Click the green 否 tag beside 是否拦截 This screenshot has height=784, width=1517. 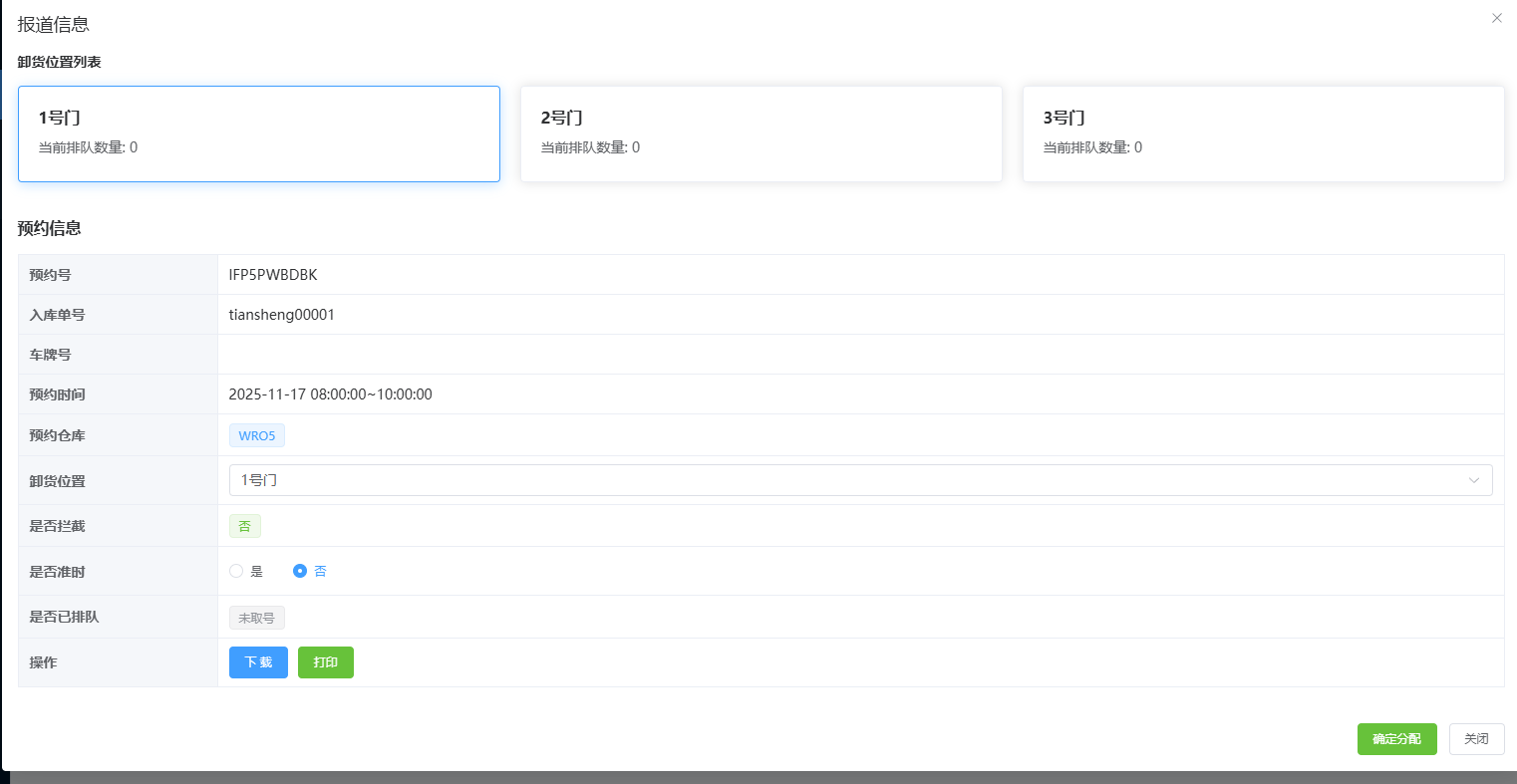tap(244, 526)
